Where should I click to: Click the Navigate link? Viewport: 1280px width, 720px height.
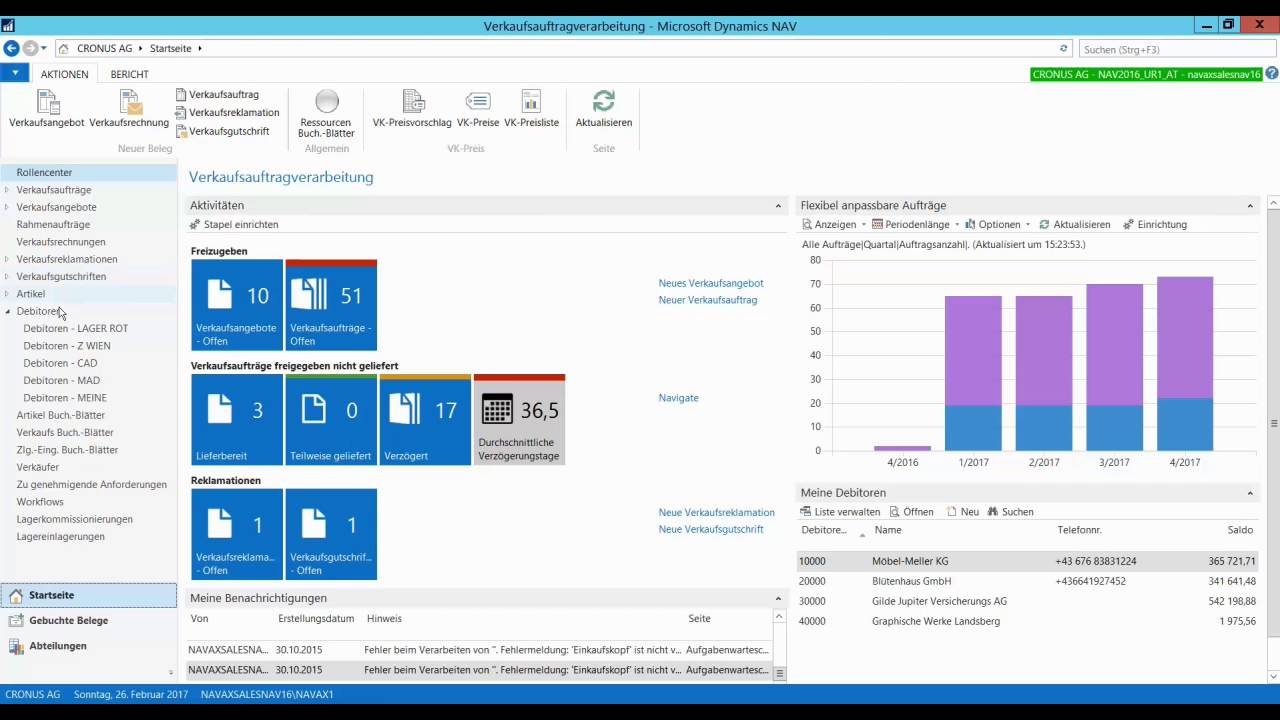coord(679,398)
